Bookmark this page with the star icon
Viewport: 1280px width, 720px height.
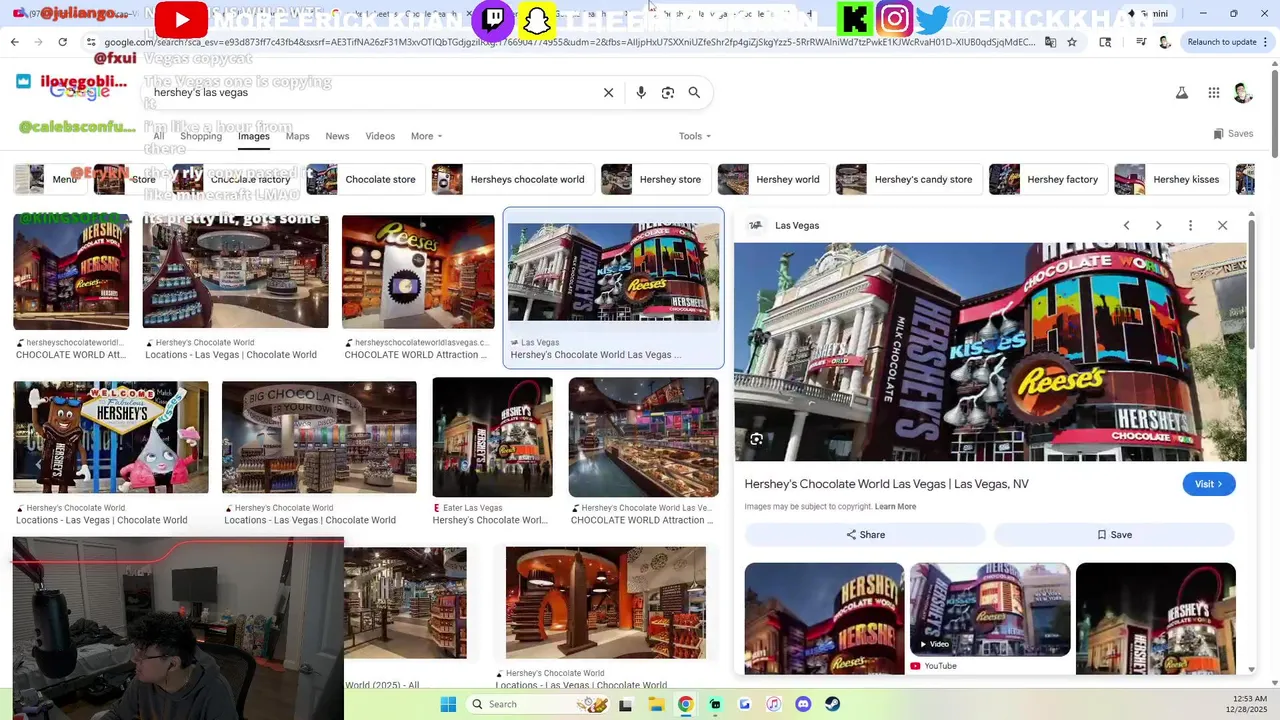1072,42
